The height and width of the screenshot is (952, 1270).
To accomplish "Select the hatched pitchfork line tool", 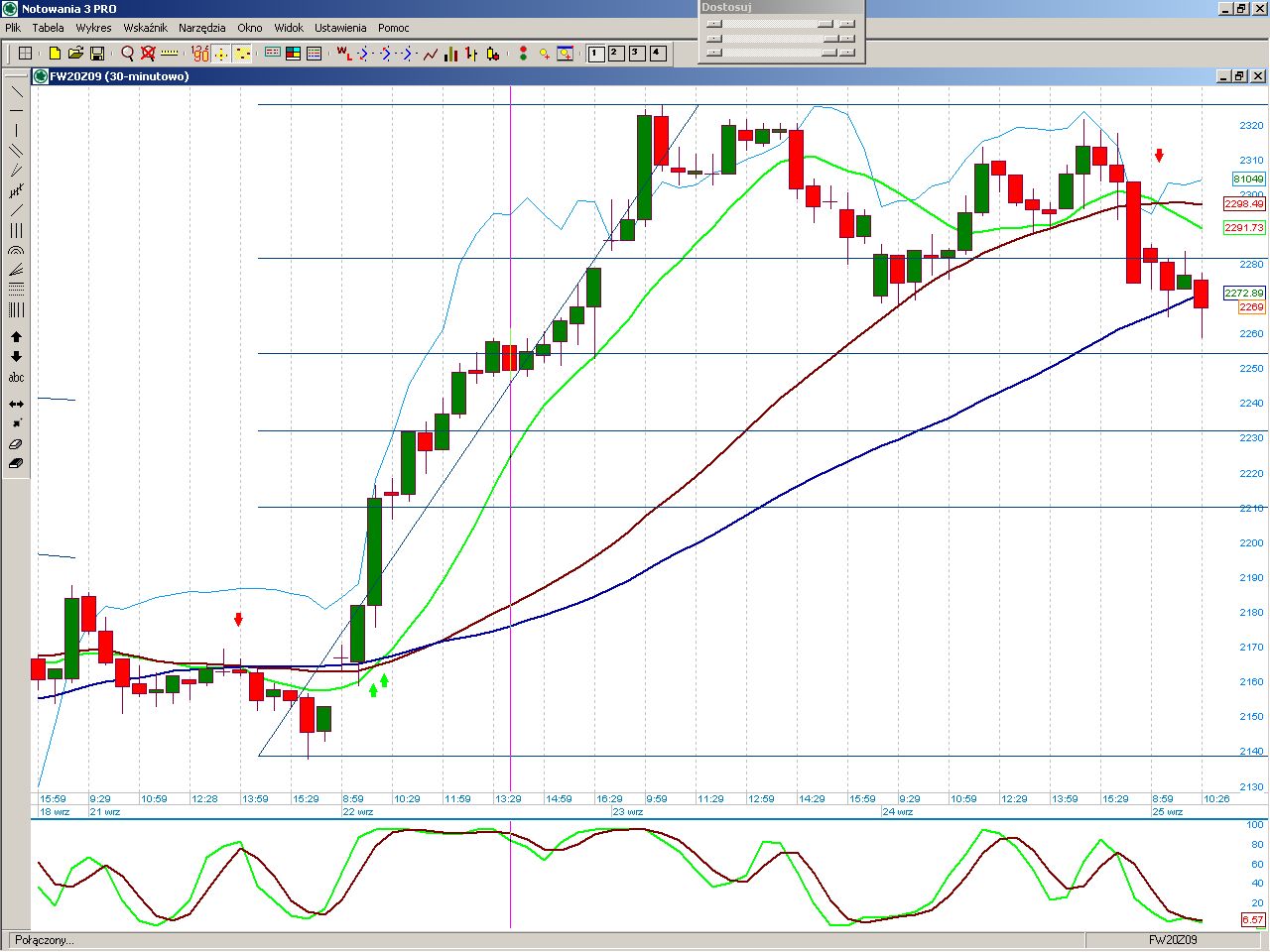I will pos(16,190).
